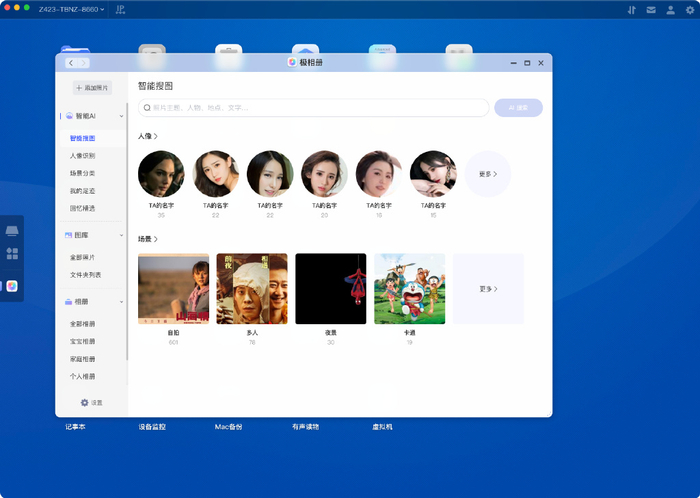This screenshot has width=700, height=498.
Task: Click the yellow macOS minimize button
Action: click(17, 8)
